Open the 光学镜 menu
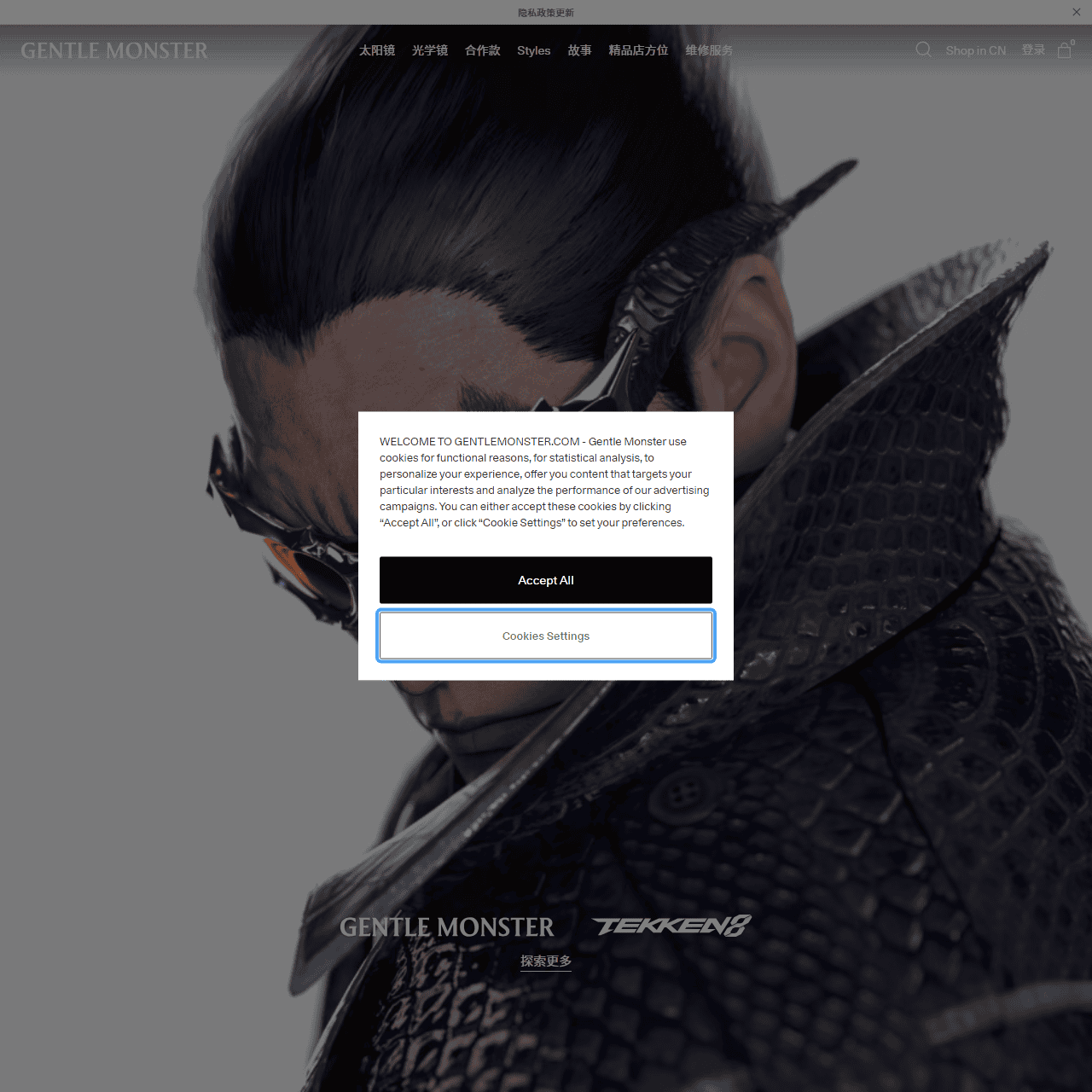Viewport: 1092px width, 1092px height. click(x=430, y=50)
